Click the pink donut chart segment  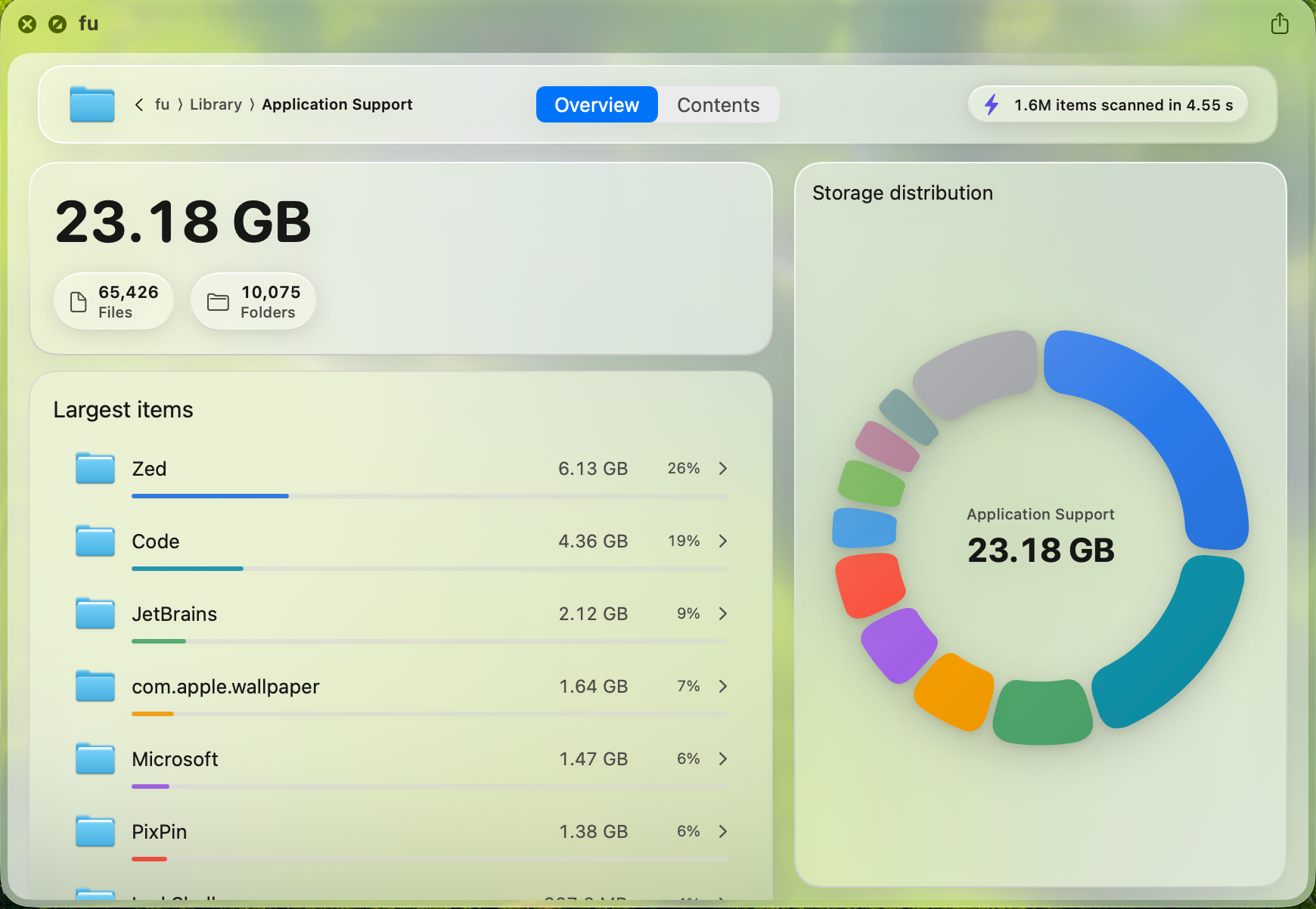click(x=887, y=445)
